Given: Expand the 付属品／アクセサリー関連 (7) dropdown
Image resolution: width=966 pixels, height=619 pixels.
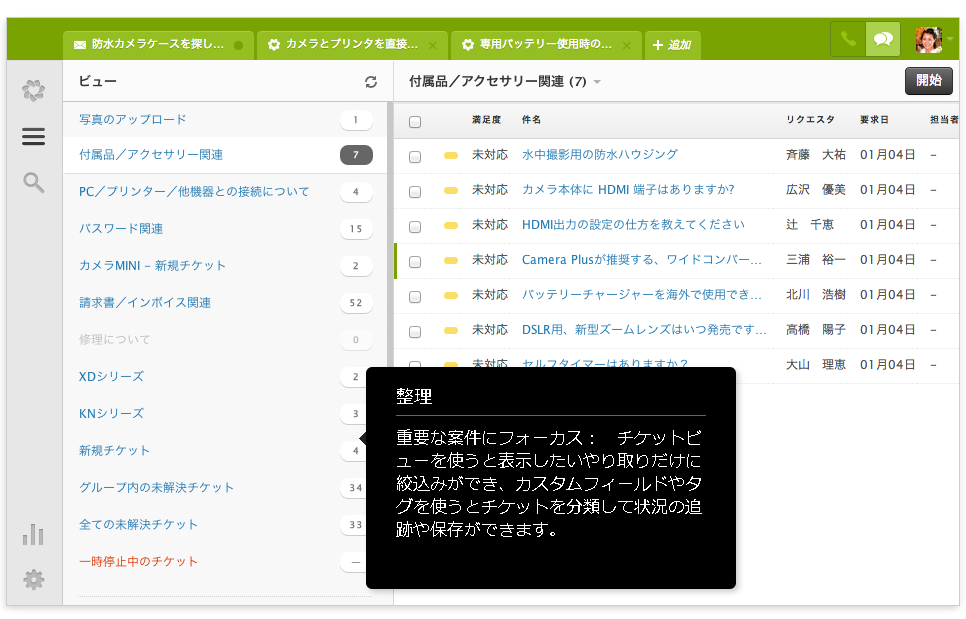Looking at the screenshot, I should pyautogui.click(x=597, y=82).
